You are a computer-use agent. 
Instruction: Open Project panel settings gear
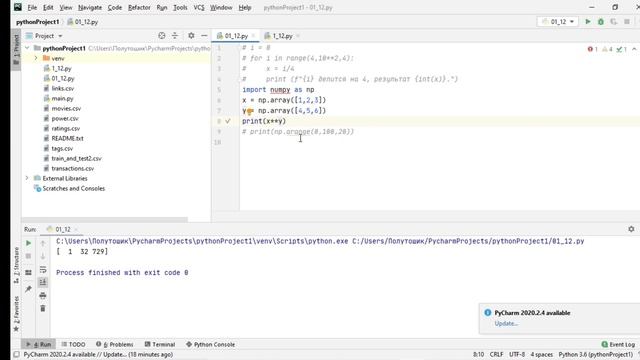point(191,36)
